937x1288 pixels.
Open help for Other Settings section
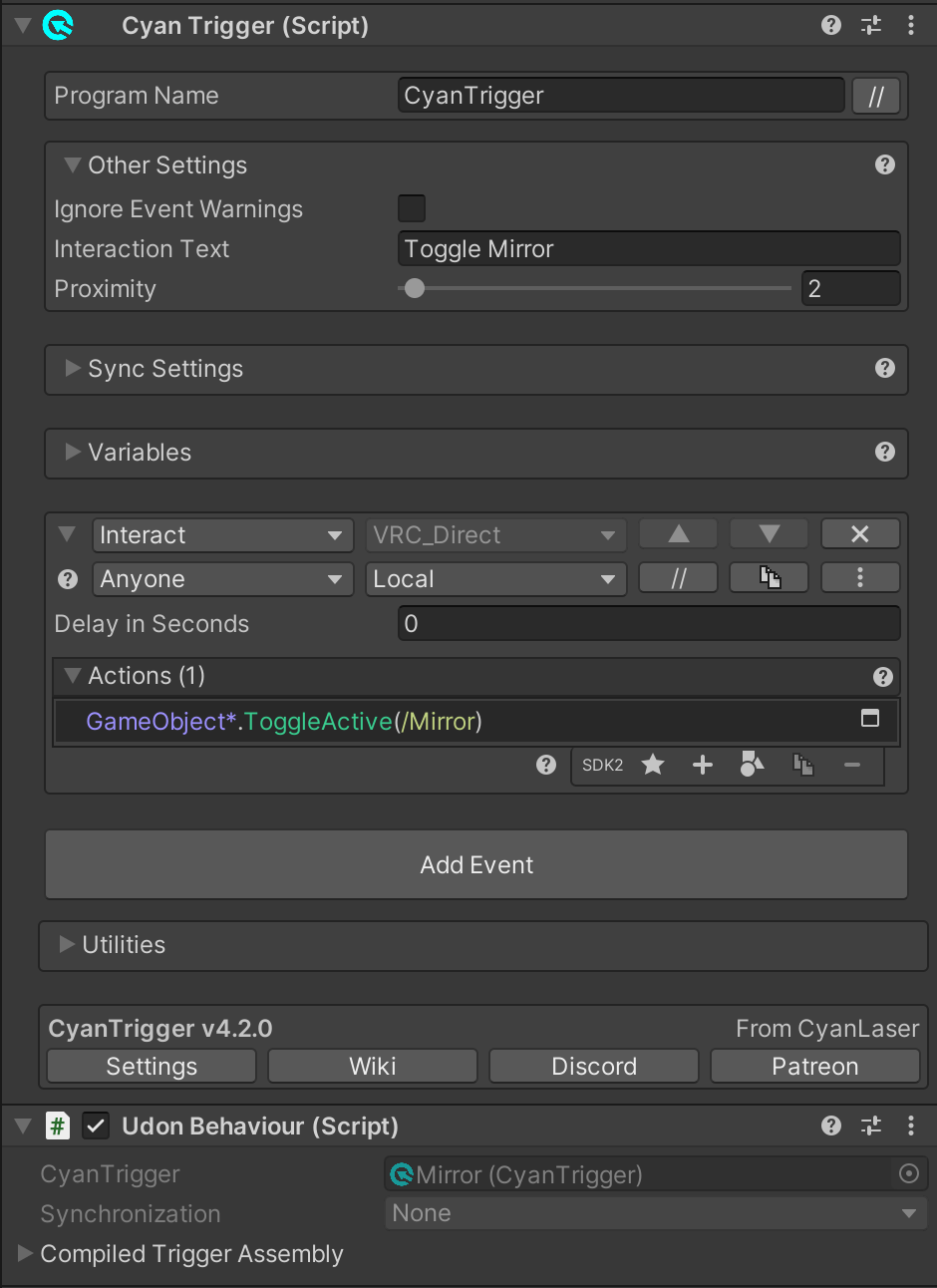[x=885, y=164]
